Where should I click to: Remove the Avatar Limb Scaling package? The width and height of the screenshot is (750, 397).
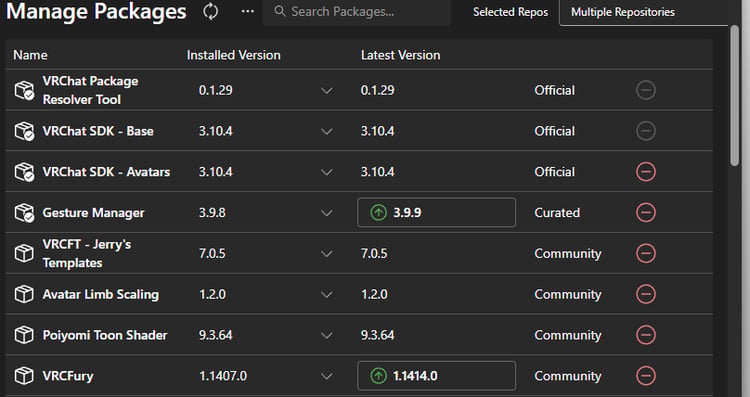click(x=646, y=294)
